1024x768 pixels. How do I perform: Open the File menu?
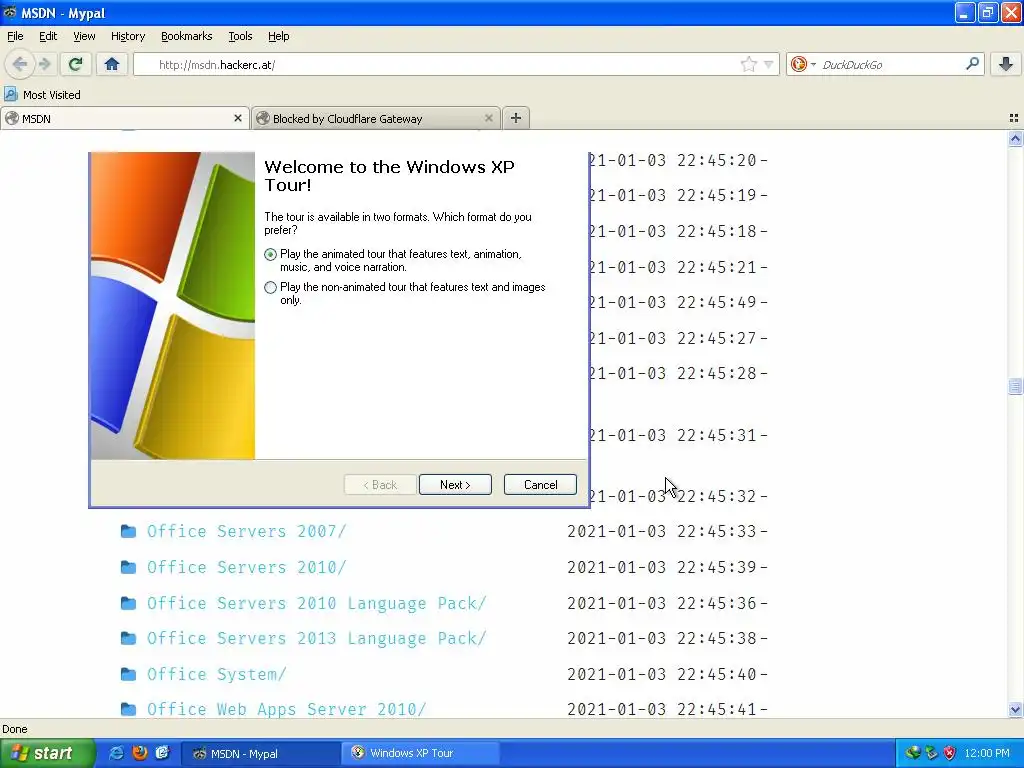pyautogui.click(x=15, y=36)
